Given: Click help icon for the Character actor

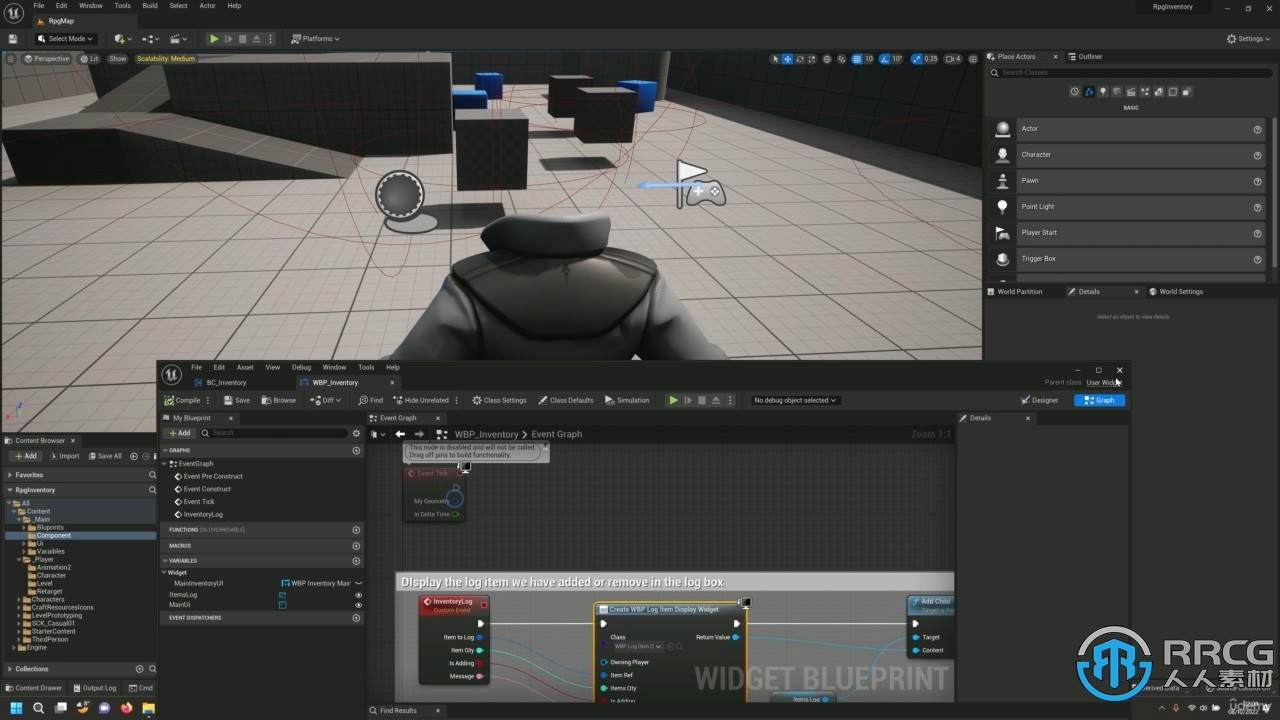Looking at the screenshot, I should coord(1258,155).
